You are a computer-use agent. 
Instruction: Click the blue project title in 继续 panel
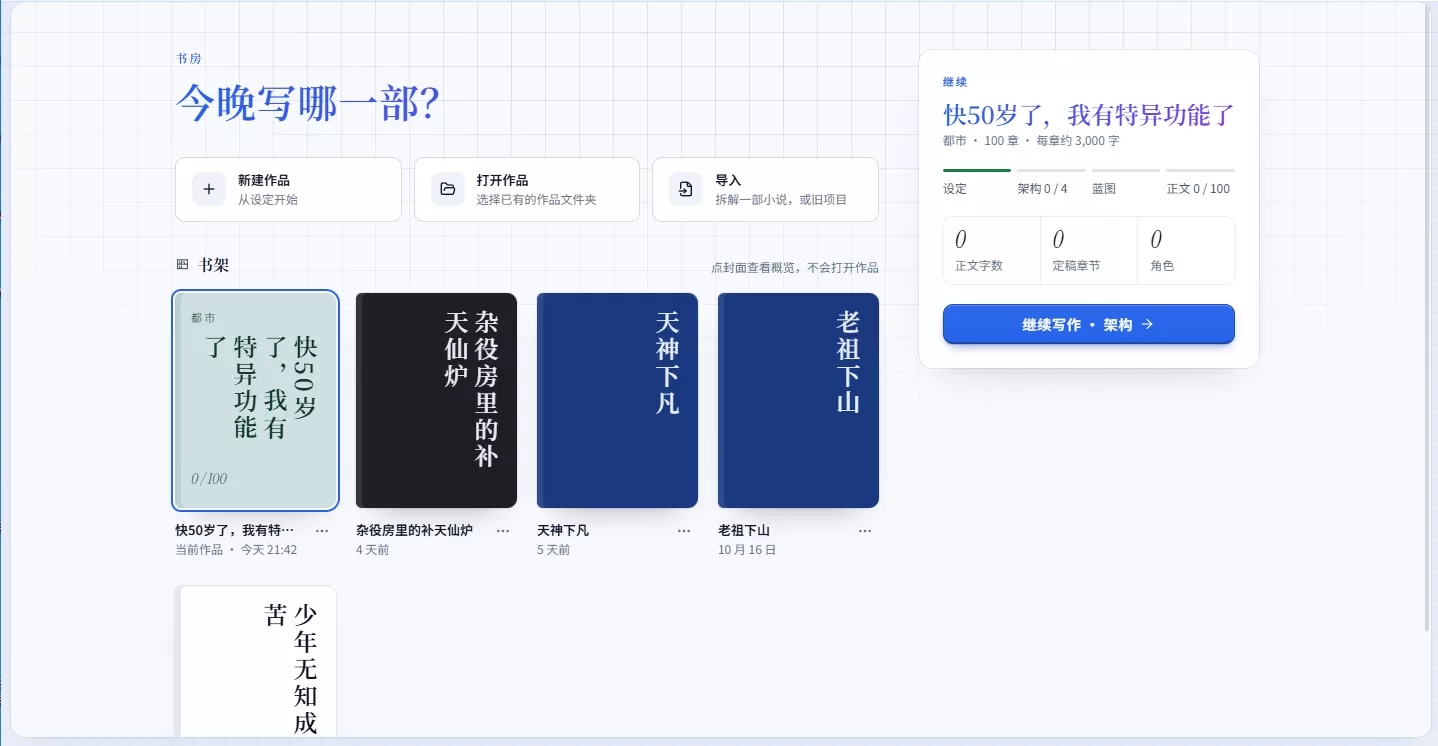(x=1089, y=115)
